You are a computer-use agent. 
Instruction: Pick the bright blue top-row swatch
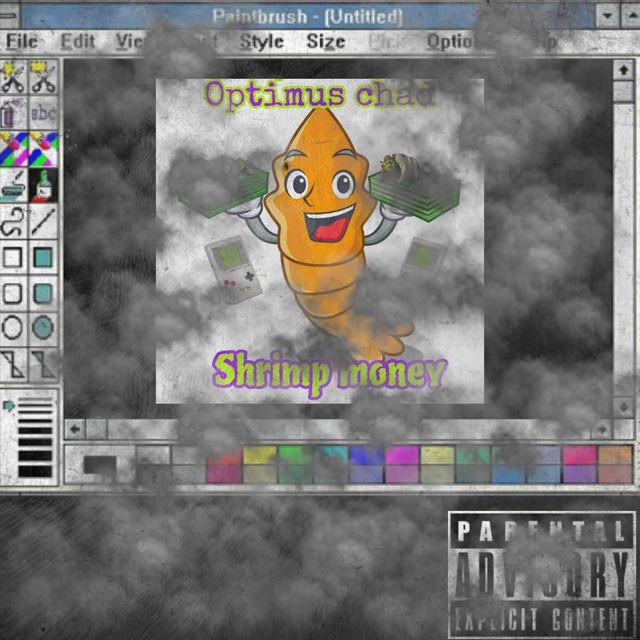point(367,456)
